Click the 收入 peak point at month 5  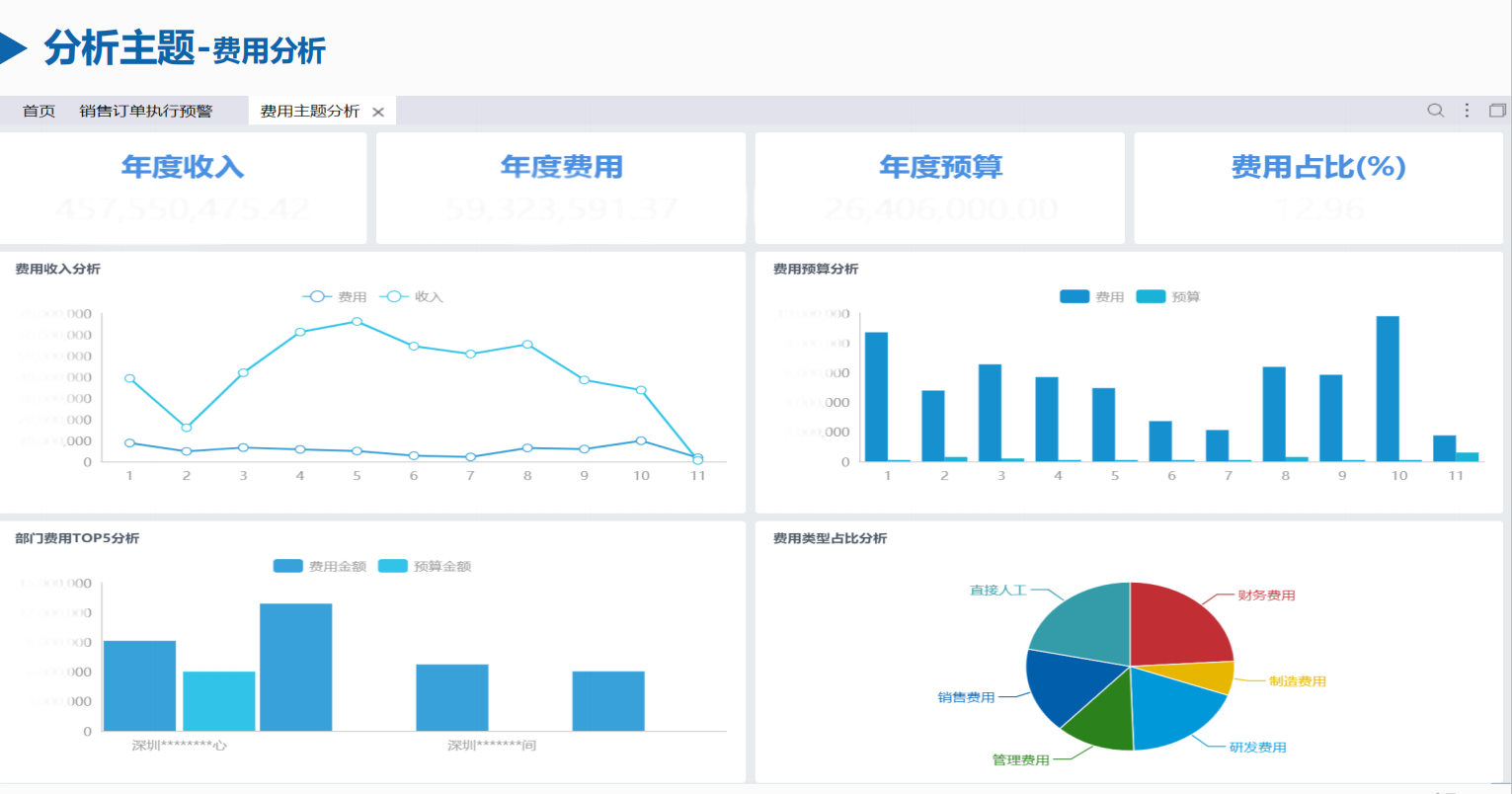tap(357, 321)
